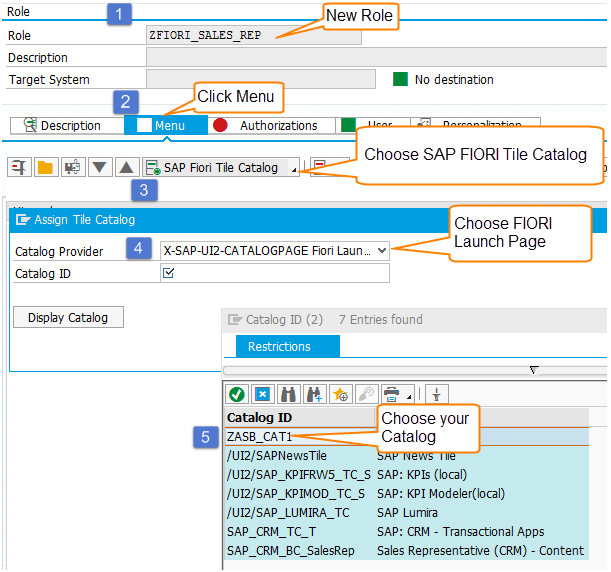Click the move up triangle icon
Image resolution: width=611 pixels, height=572 pixels.
point(127,168)
